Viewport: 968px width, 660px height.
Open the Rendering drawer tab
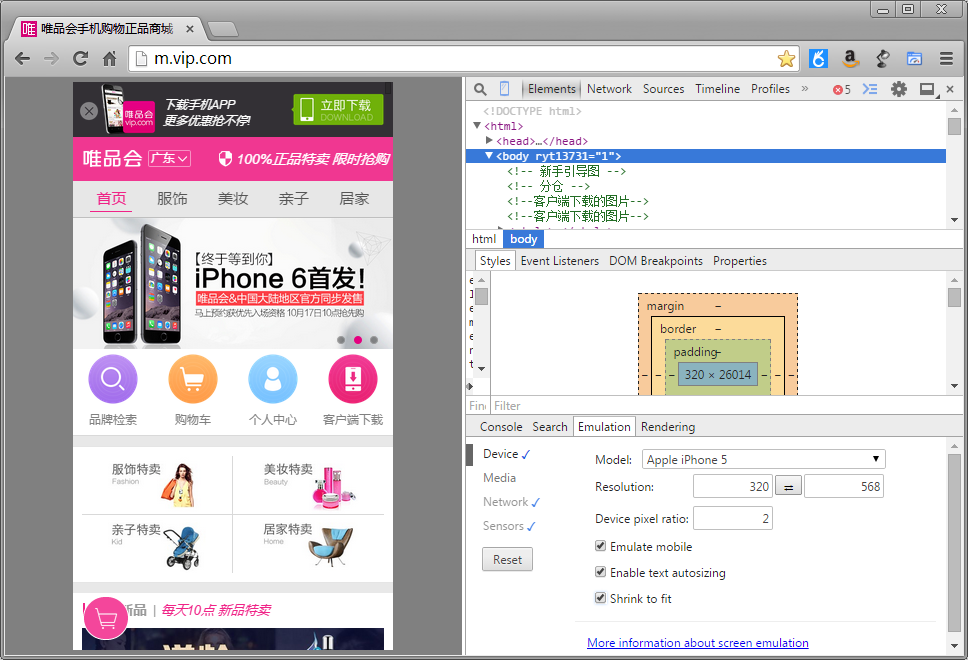click(668, 427)
